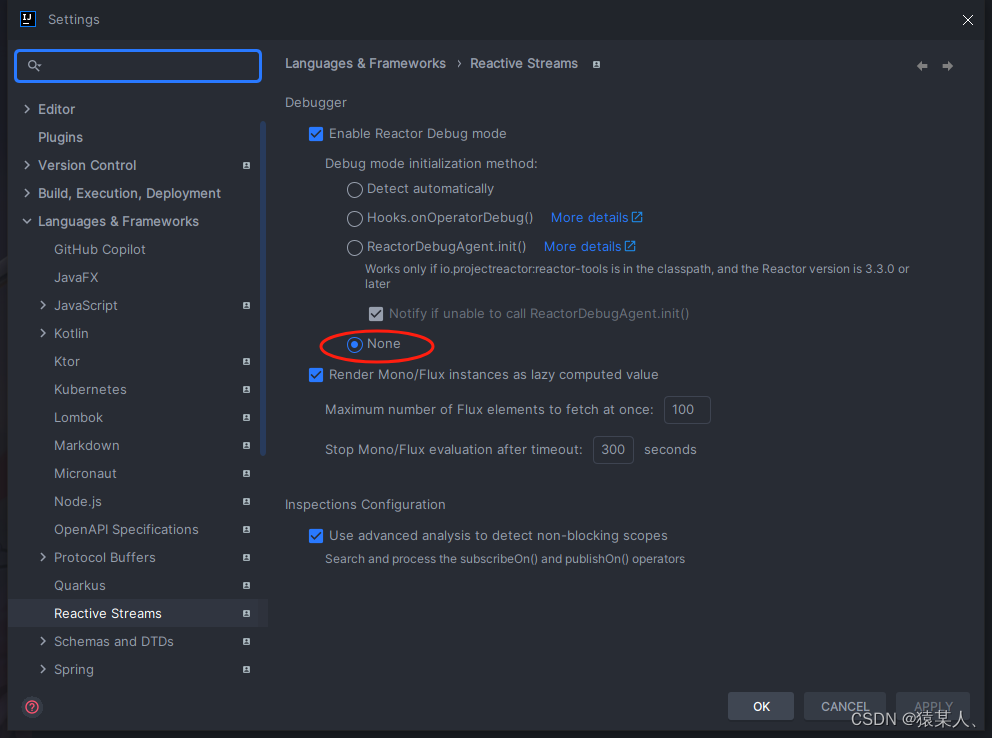Expand the Version Control tree node
This screenshot has height=738, width=992.
tap(27, 165)
